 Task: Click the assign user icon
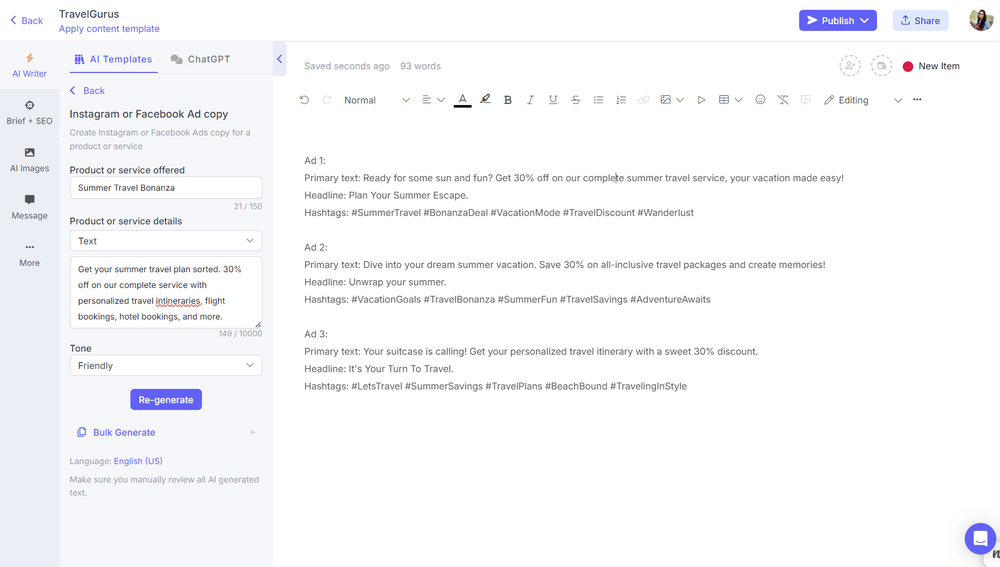click(x=850, y=66)
